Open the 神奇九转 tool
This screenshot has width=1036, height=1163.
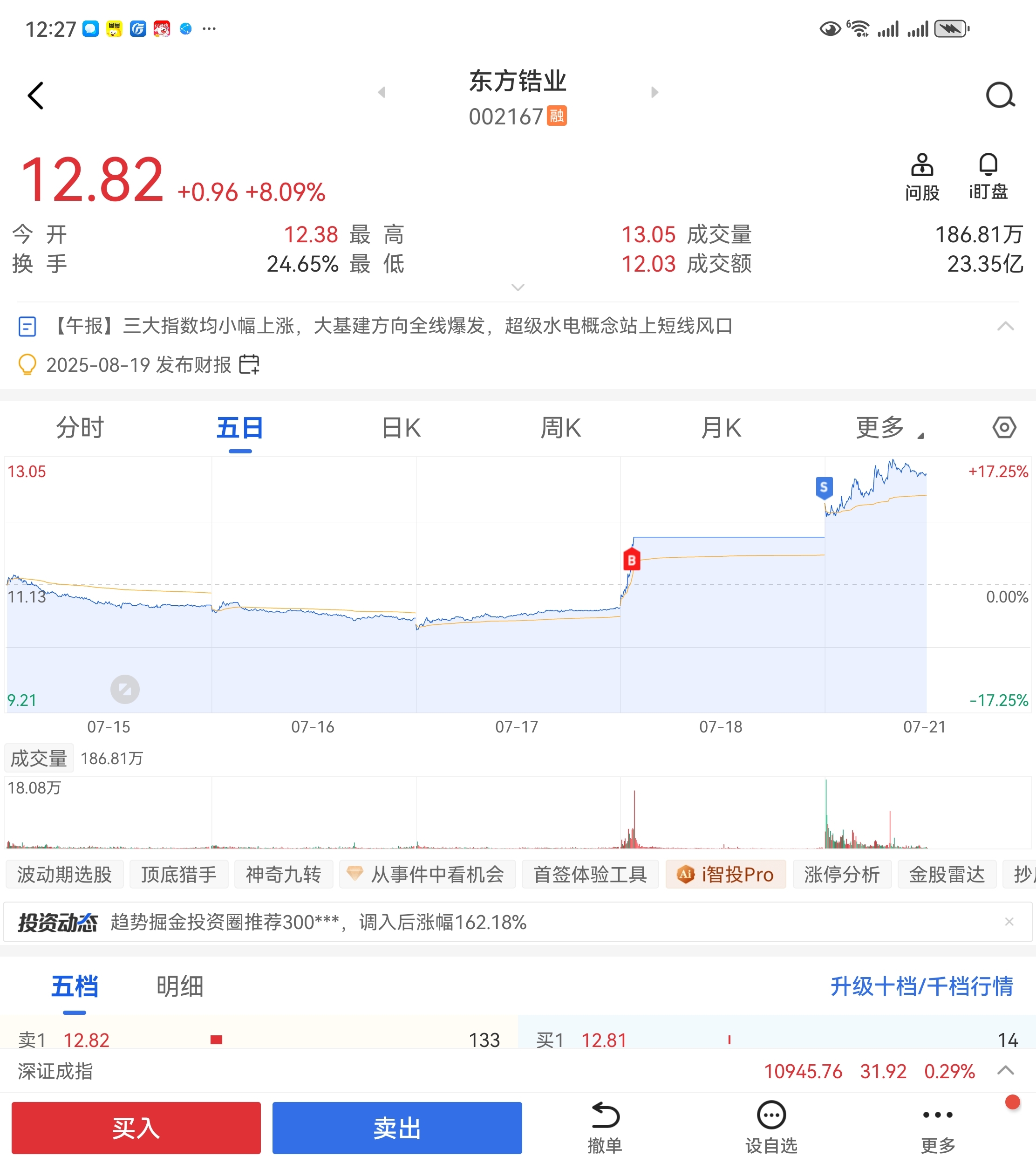point(284,875)
